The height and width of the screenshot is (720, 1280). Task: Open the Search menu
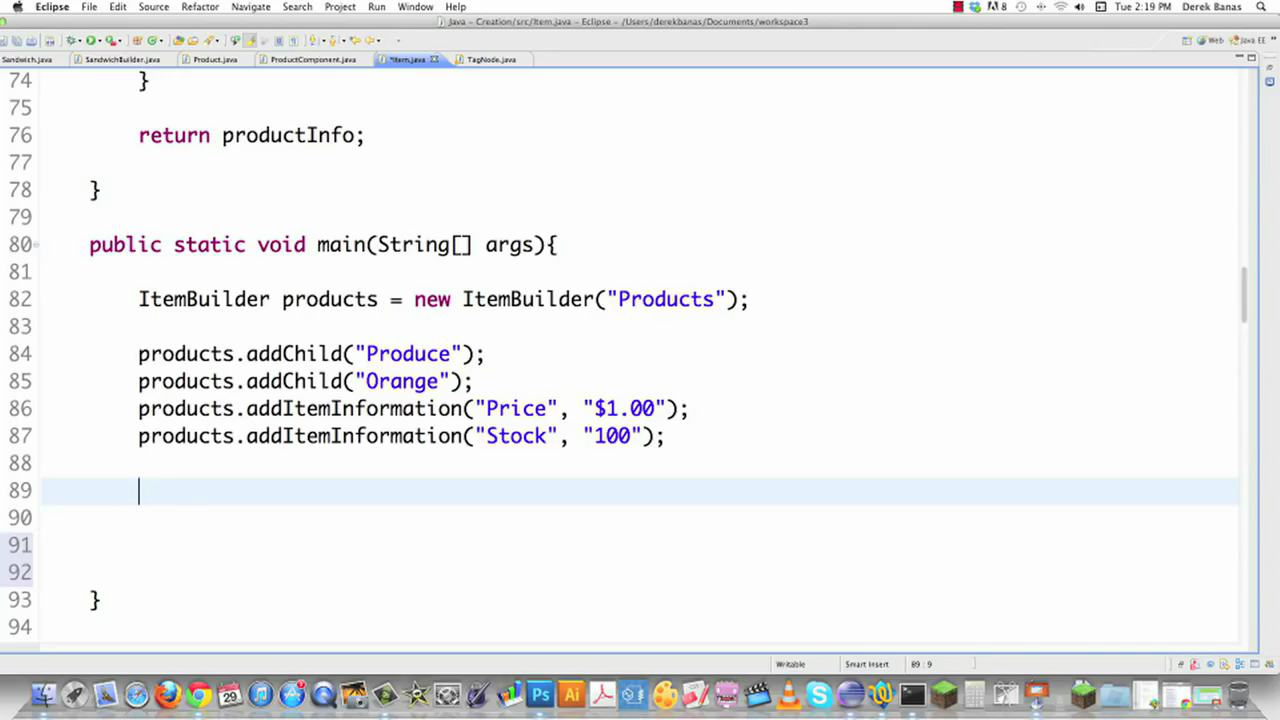pyautogui.click(x=297, y=7)
